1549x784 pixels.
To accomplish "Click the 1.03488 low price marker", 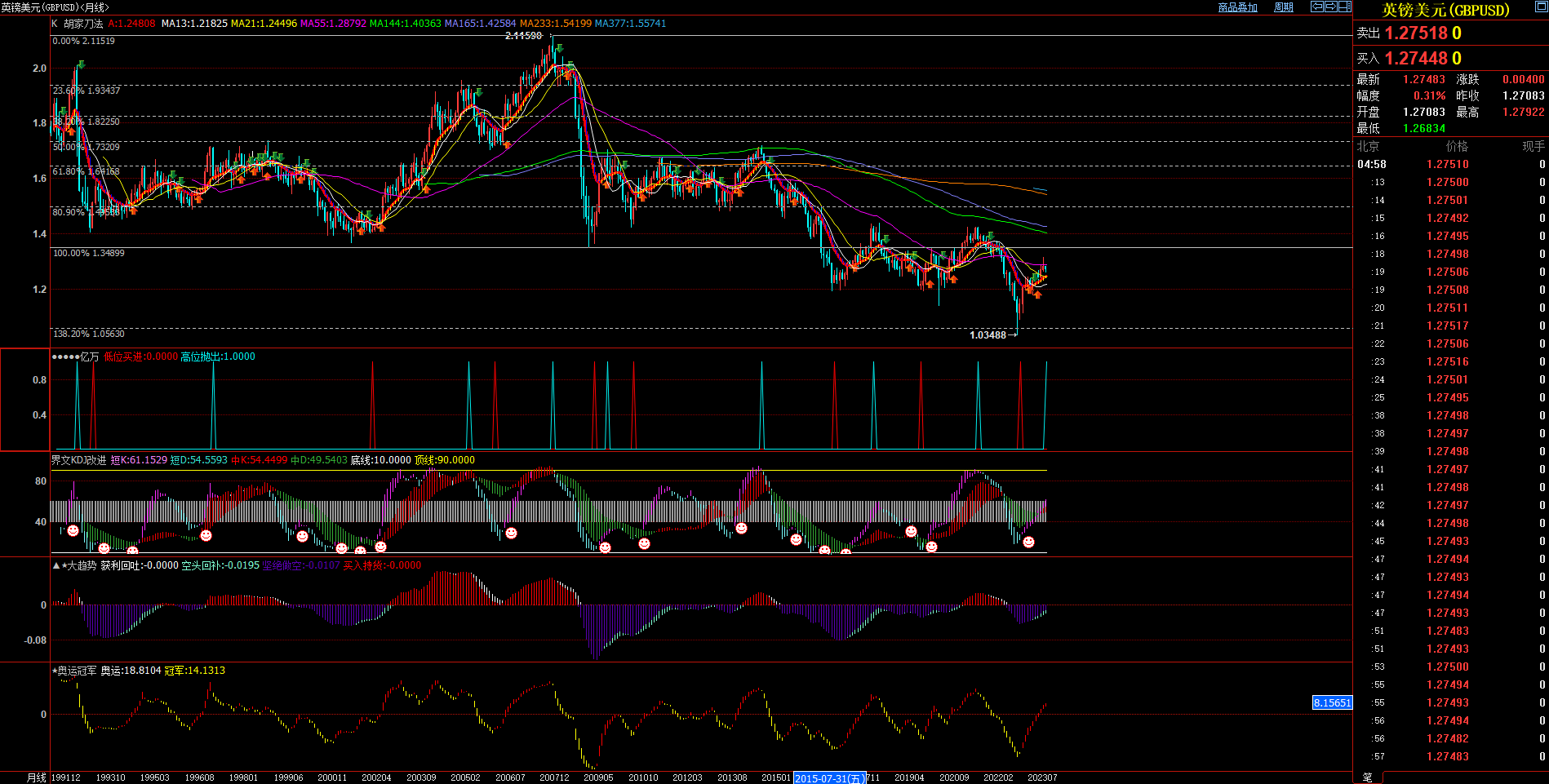I will pos(988,335).
